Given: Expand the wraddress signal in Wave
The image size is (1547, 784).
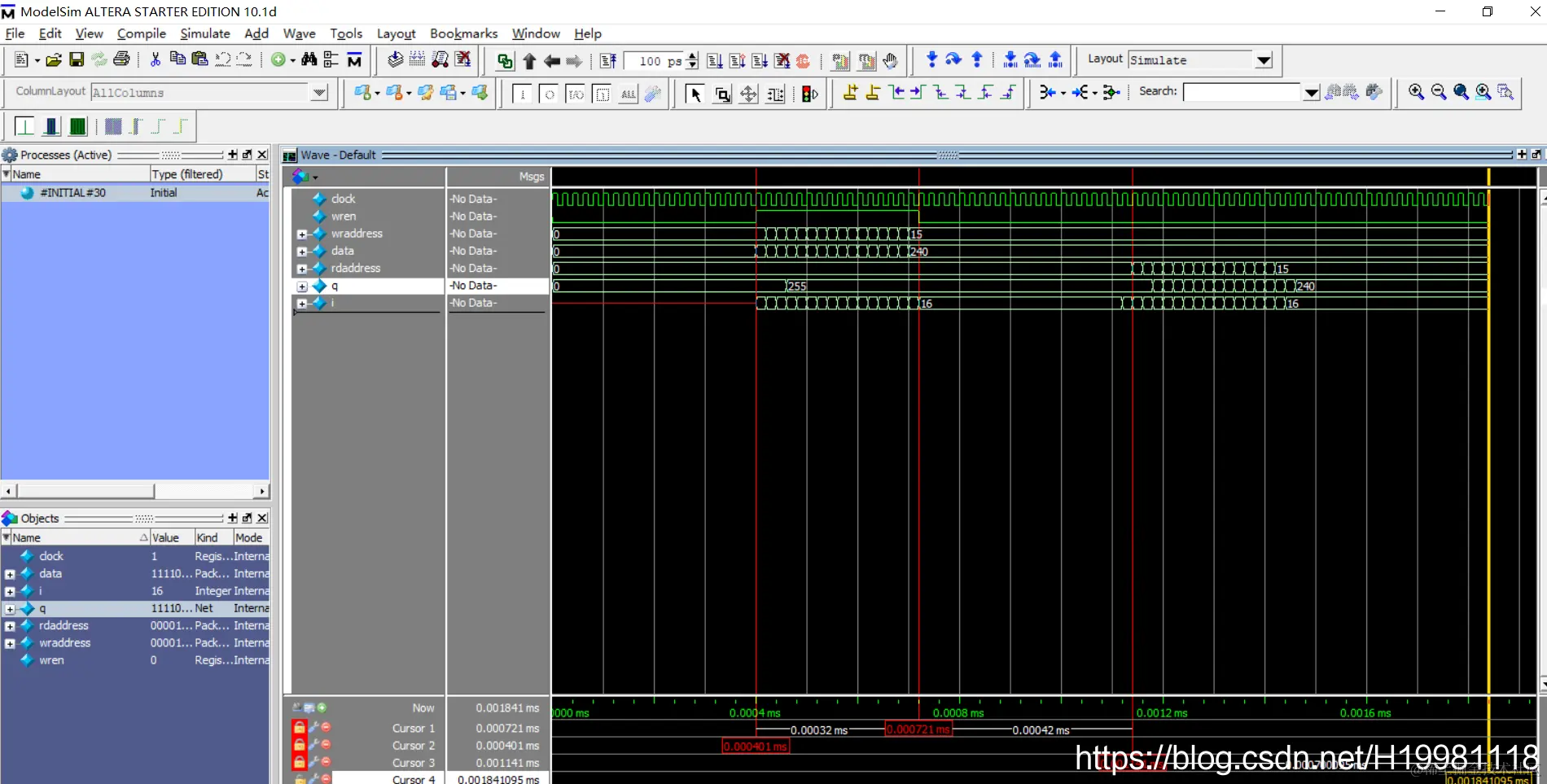Looking at the screenshot, I should tap(302, 234).
